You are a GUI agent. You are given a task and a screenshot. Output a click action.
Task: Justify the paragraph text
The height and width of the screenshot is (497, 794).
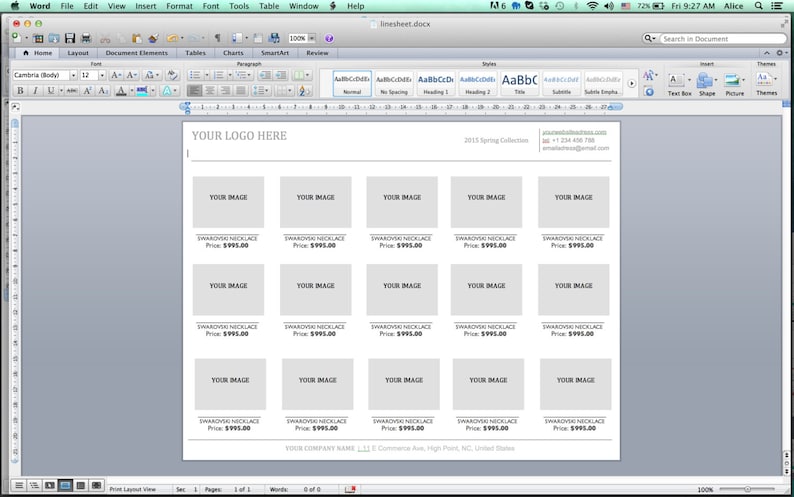pos(241,91)
